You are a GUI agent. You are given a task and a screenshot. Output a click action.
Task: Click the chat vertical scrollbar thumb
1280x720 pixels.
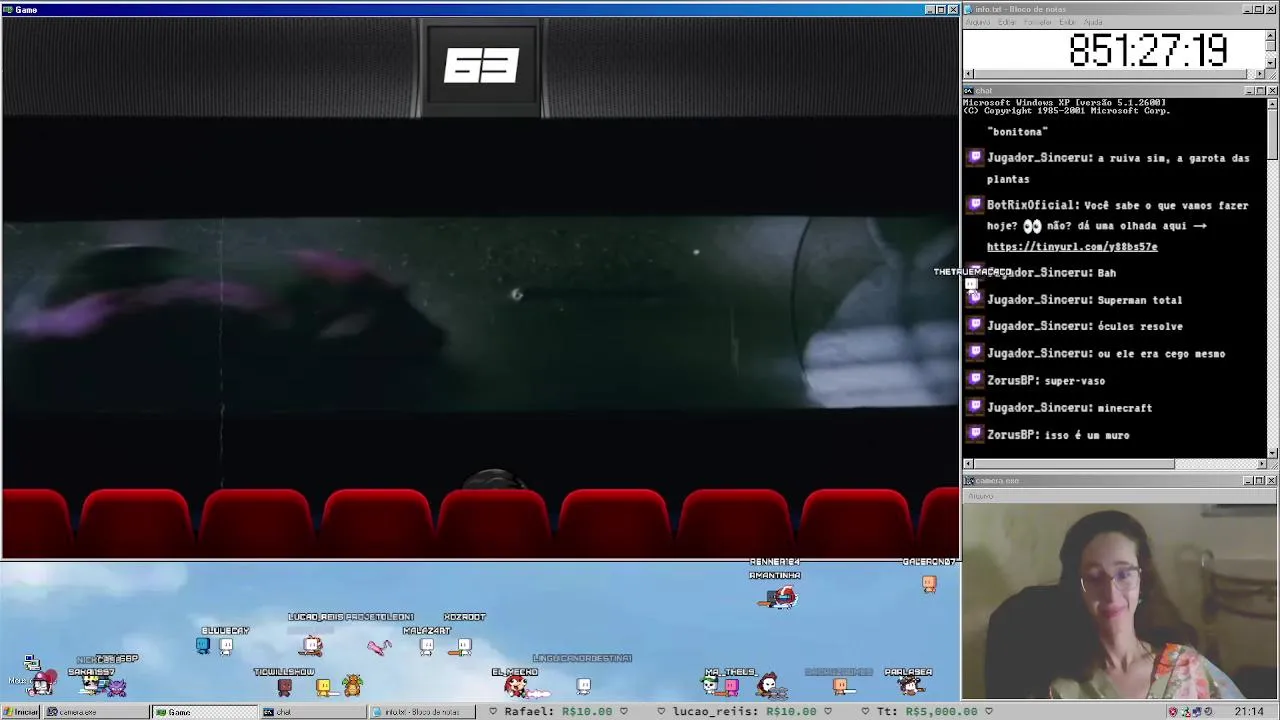click(x=1271, y=133)
